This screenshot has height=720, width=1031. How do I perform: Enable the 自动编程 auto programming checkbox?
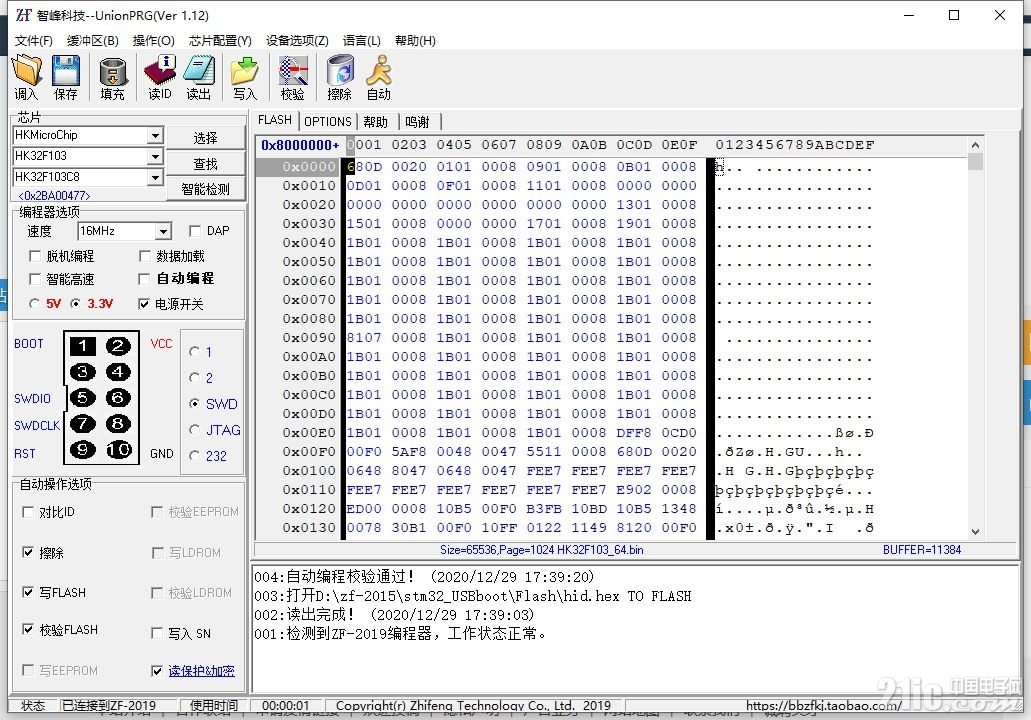coord(144,279)
